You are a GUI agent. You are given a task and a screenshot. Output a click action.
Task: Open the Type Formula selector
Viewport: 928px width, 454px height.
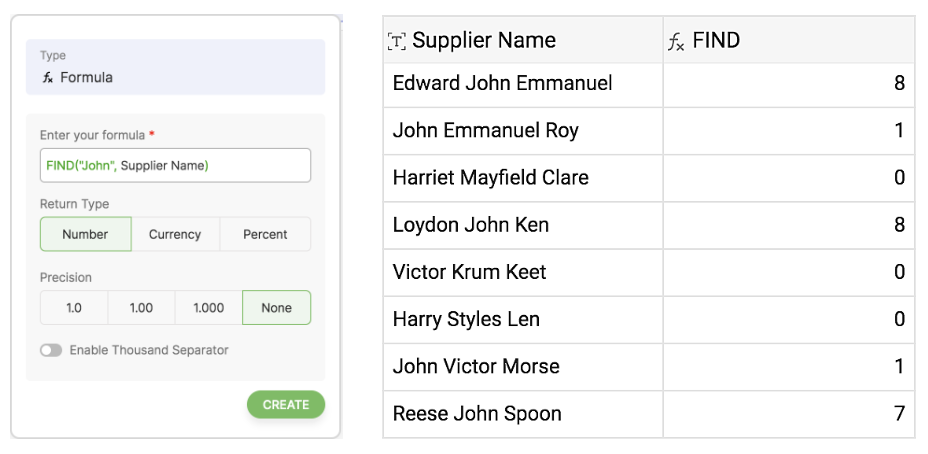175,67
